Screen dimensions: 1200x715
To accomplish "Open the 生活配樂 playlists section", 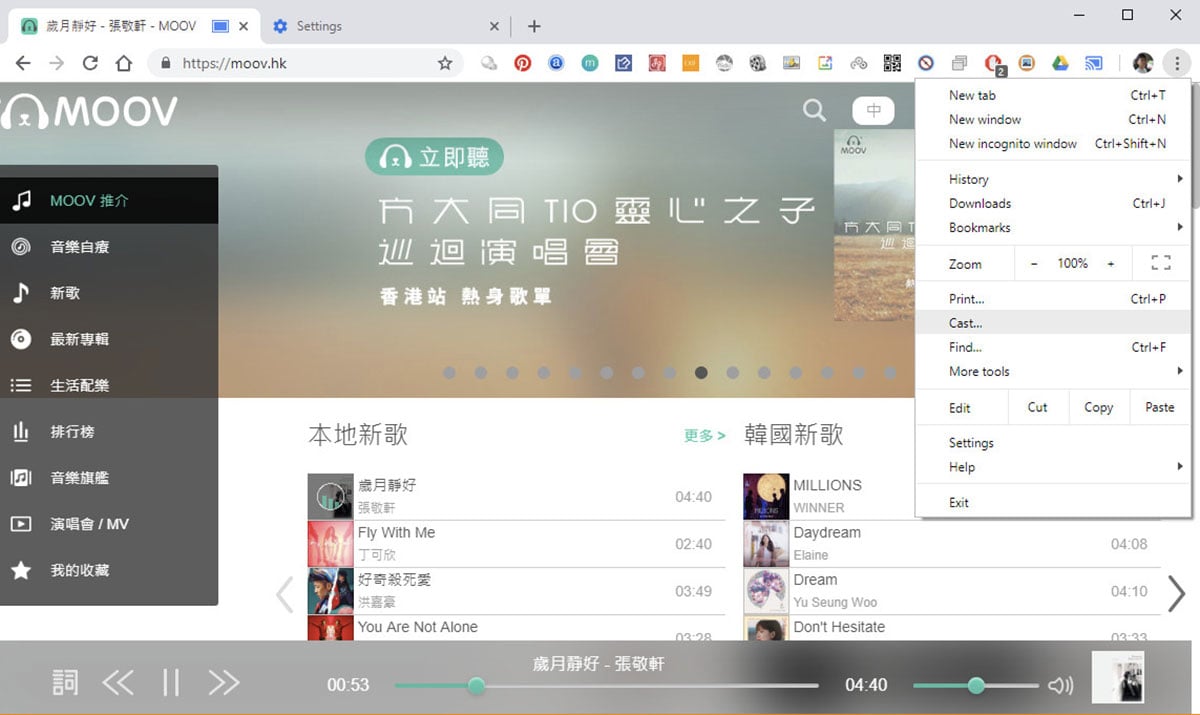I will pos(109,385).
